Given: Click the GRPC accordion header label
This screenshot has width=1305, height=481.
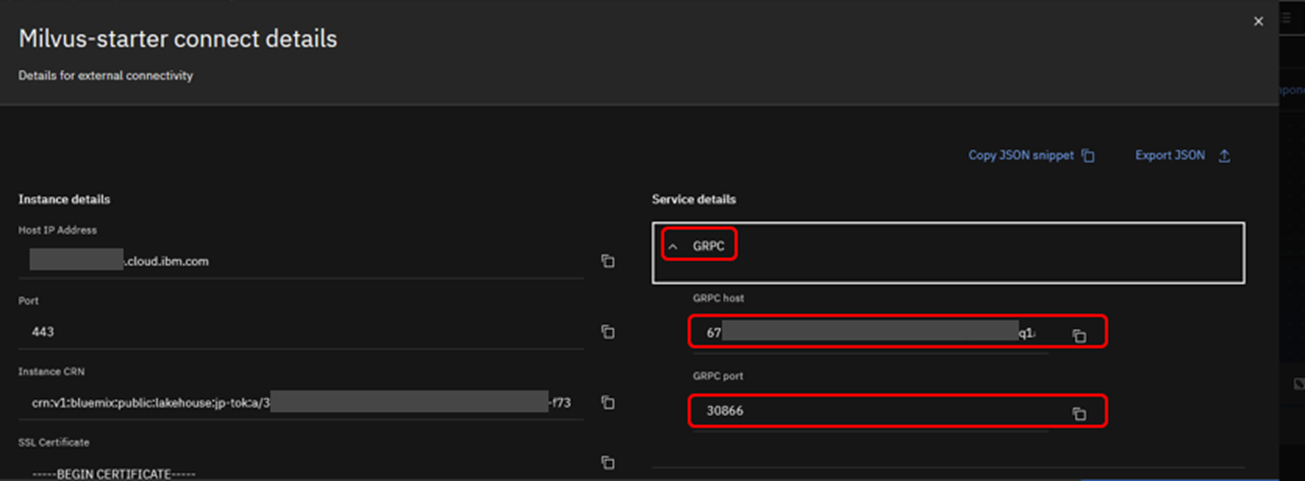Looking at the screenshot, I should point(708,246).
